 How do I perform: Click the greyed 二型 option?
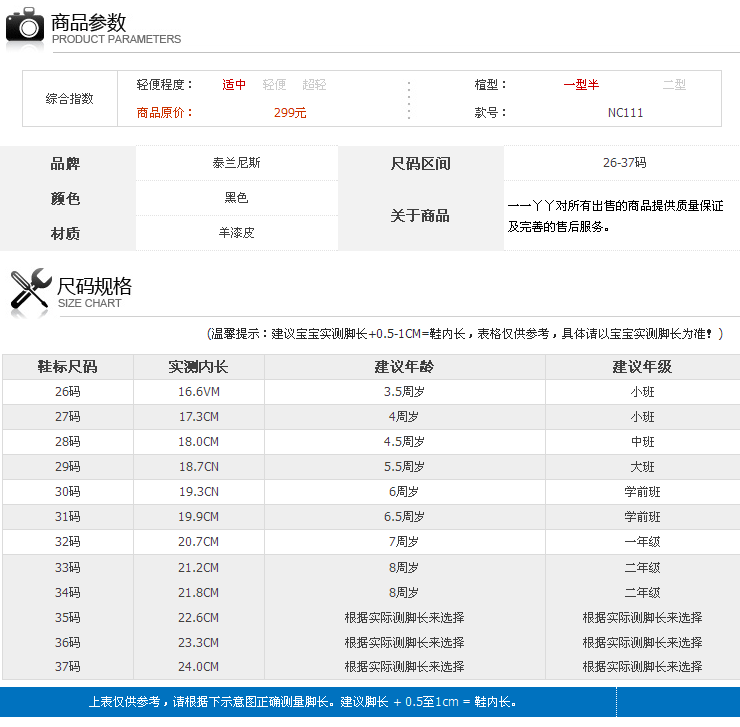(674, 85)
